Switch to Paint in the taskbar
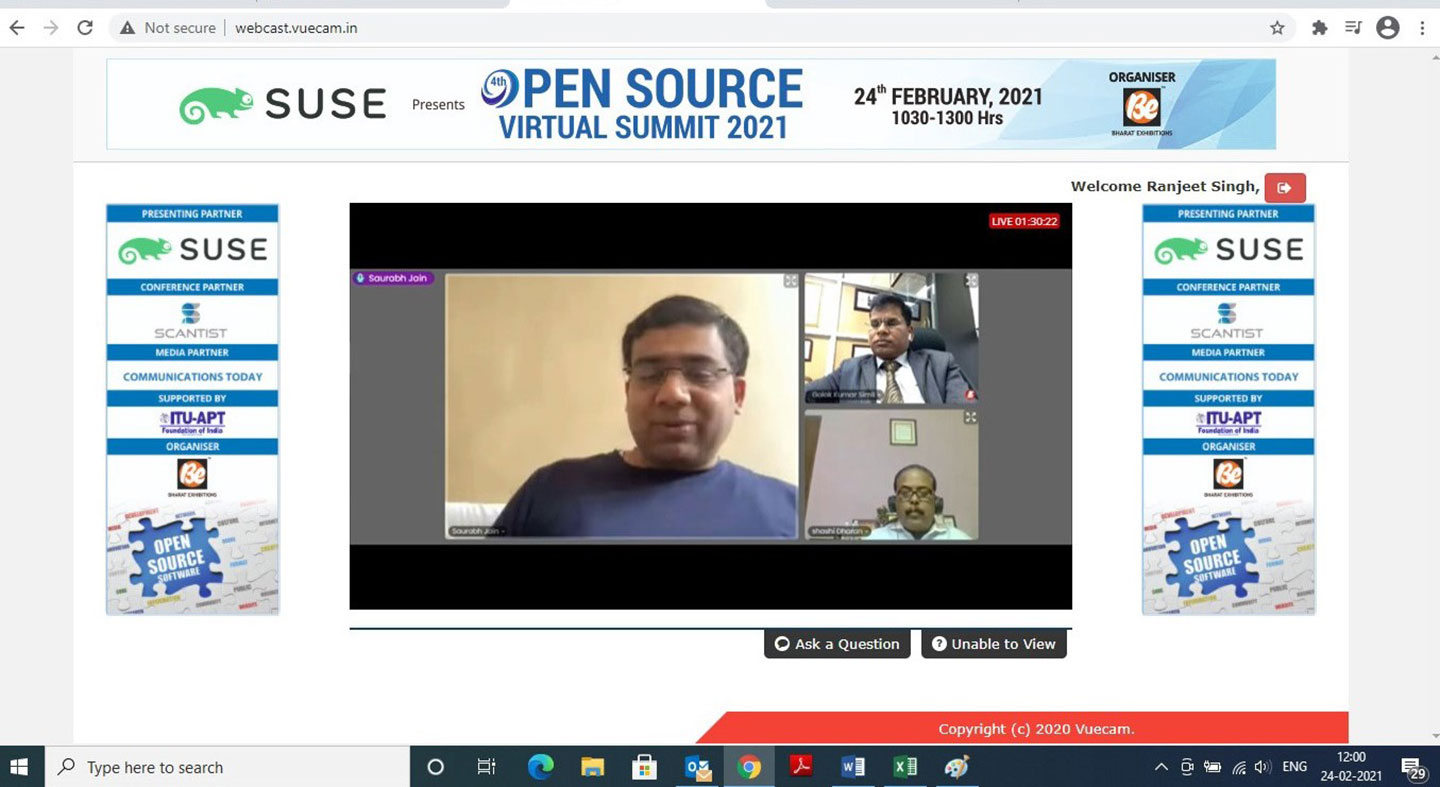Screen dimensions: 1440x787 957,767
